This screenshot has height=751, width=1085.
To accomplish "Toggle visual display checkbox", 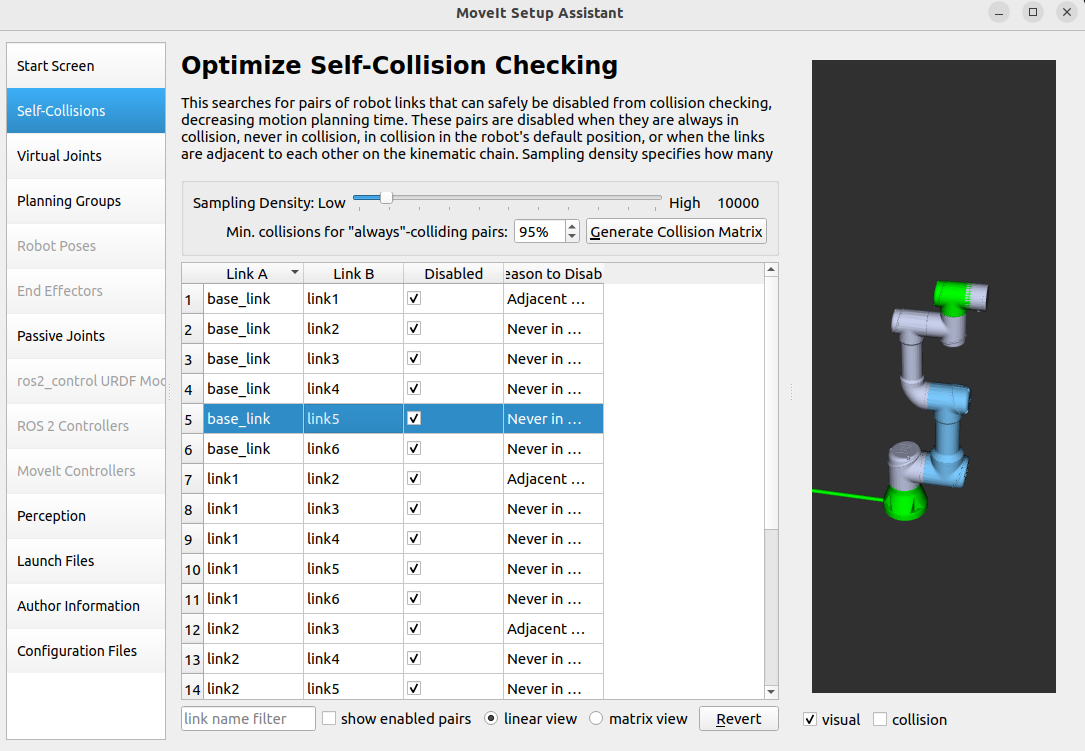I will [810, 719].
